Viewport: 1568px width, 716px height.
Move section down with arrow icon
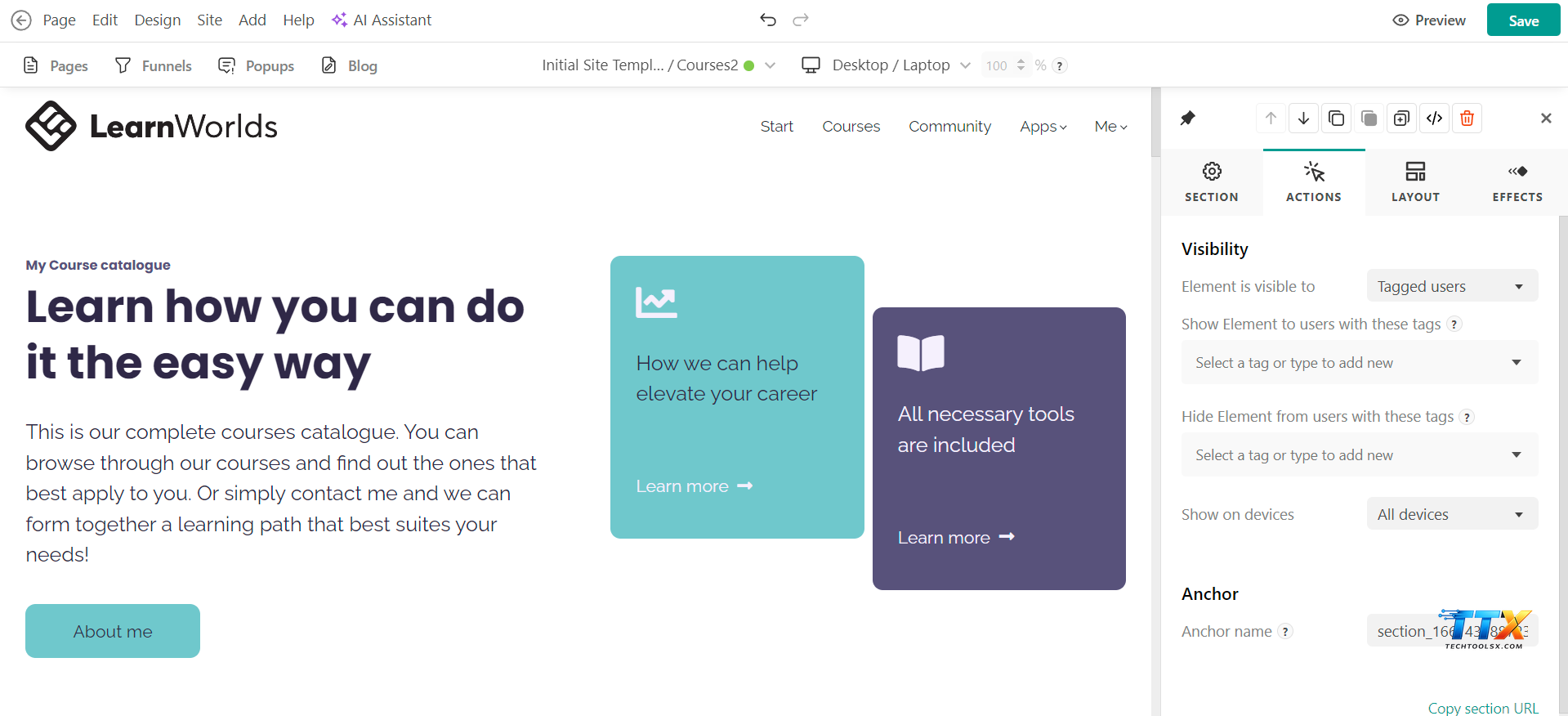pos(1303,119)
